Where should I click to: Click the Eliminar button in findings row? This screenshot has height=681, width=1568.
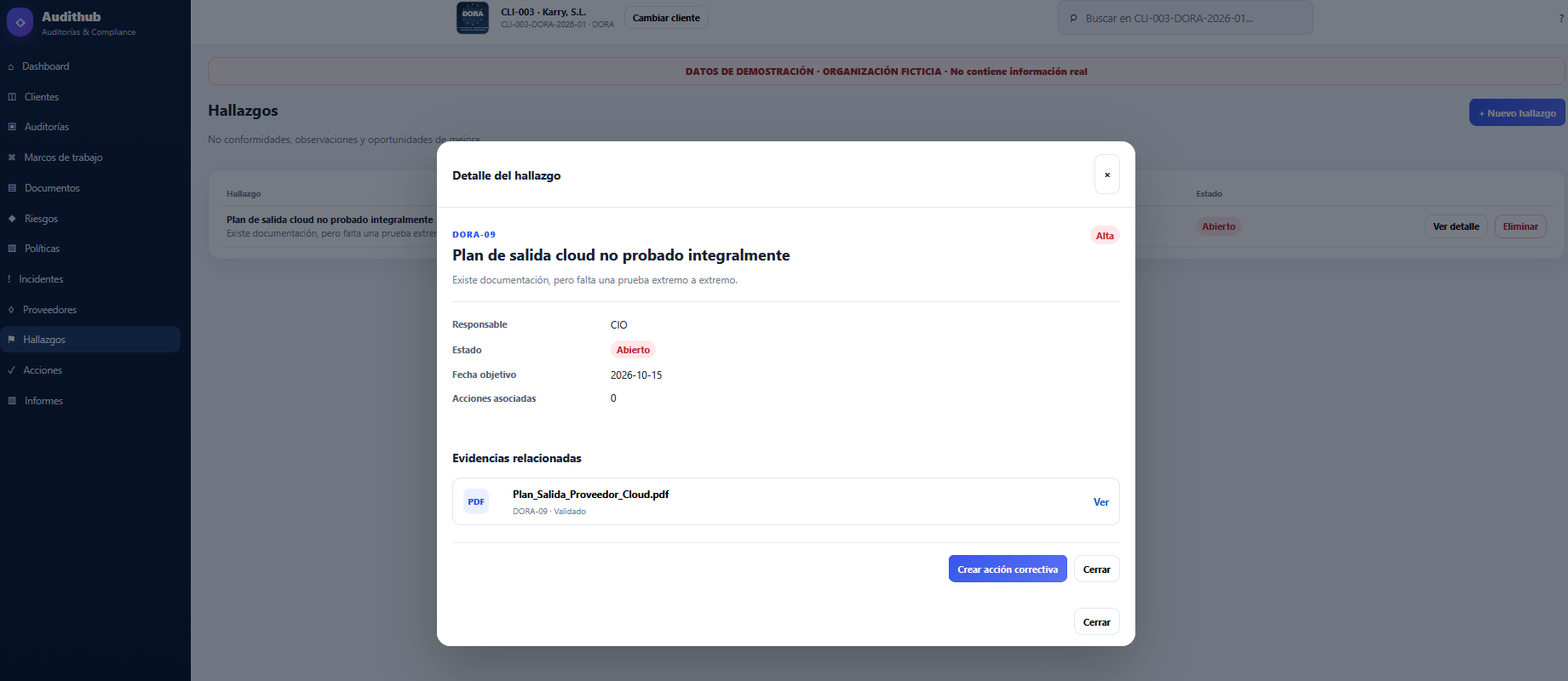[1520, 226]
